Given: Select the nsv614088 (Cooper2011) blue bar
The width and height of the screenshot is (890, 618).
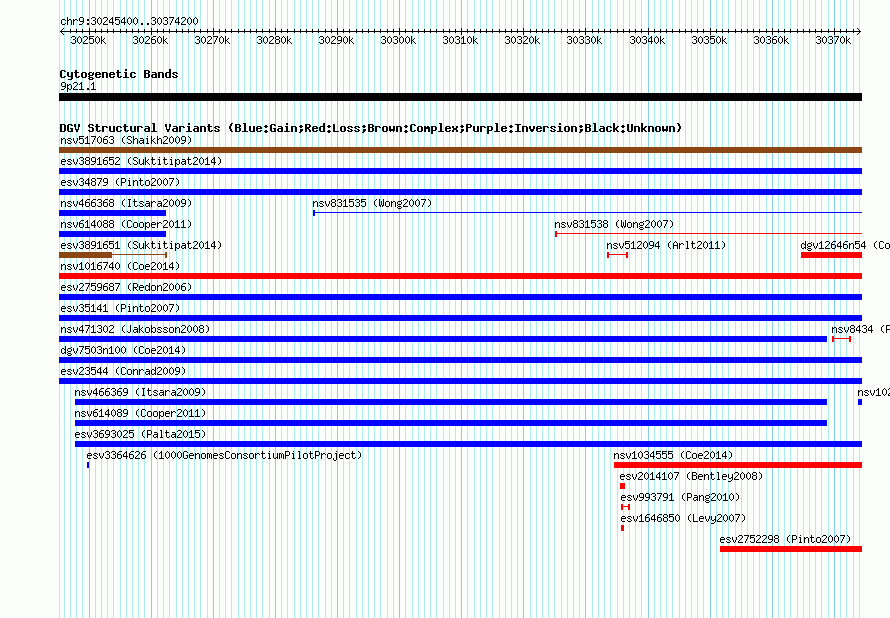Looking at the screenshot, I should 112,234.
